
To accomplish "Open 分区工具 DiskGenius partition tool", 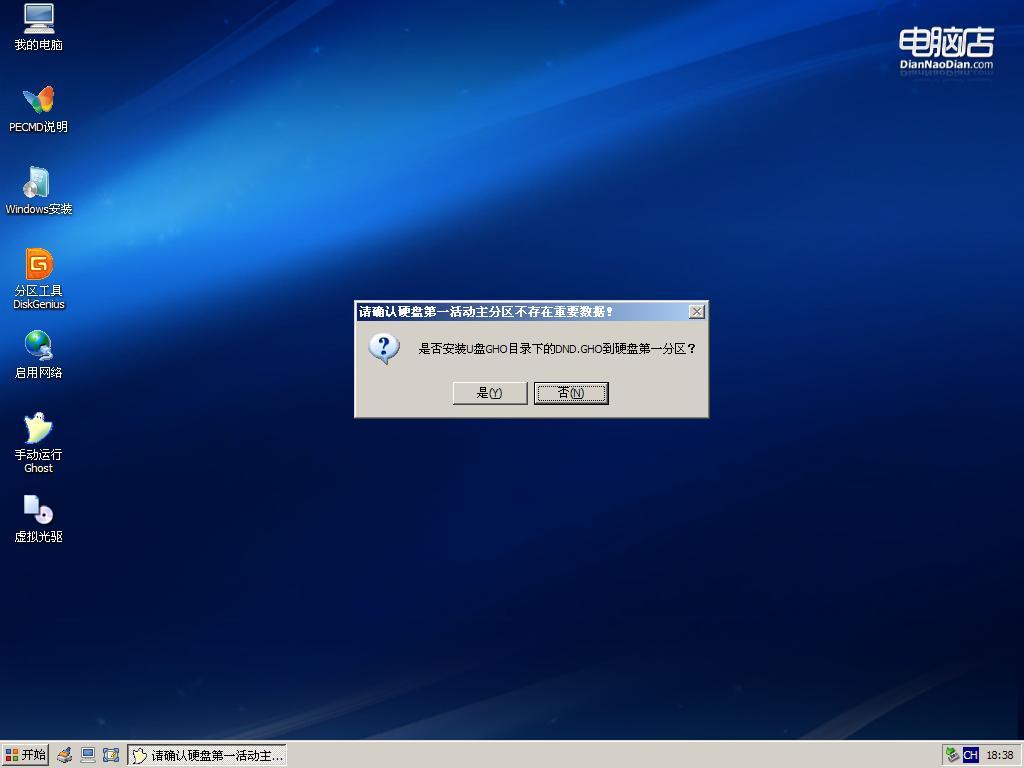I will click(x=38, y=272).
